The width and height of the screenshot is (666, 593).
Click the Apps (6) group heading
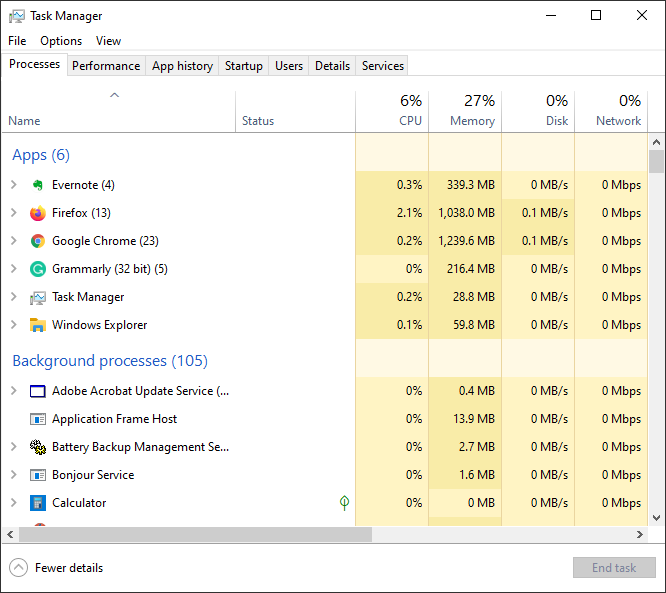41,155
